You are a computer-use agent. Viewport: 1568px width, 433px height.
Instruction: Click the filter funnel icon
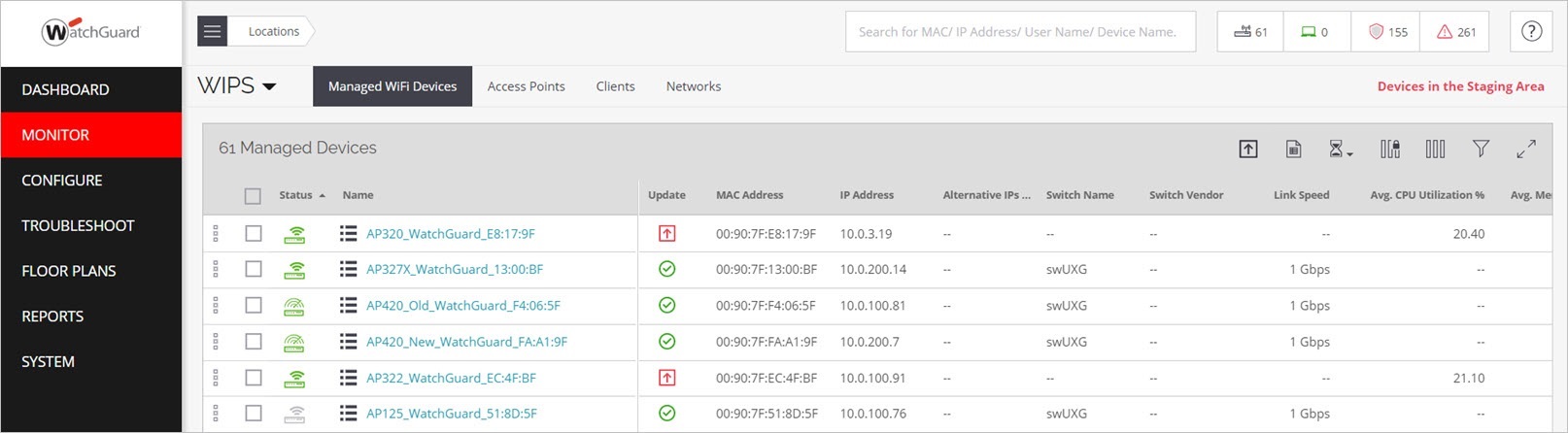(1481, 149)
